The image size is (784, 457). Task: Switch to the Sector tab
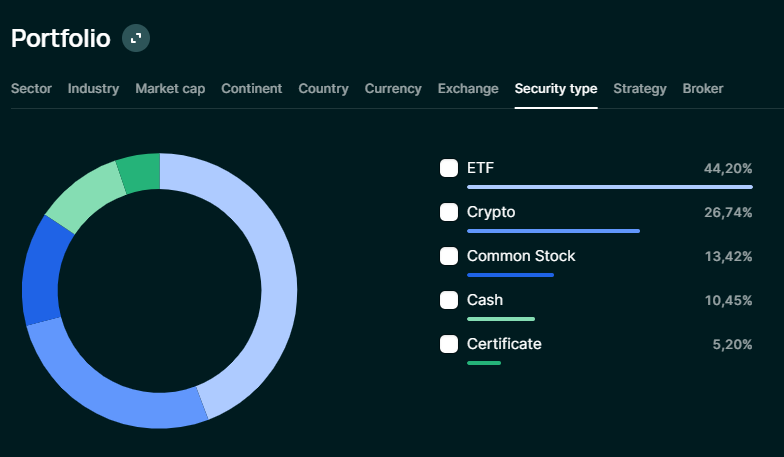[x=31, y=88]
